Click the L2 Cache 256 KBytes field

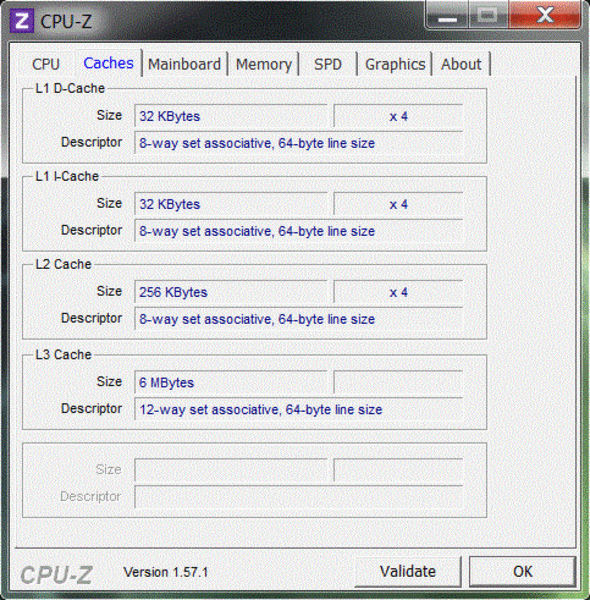231,292
